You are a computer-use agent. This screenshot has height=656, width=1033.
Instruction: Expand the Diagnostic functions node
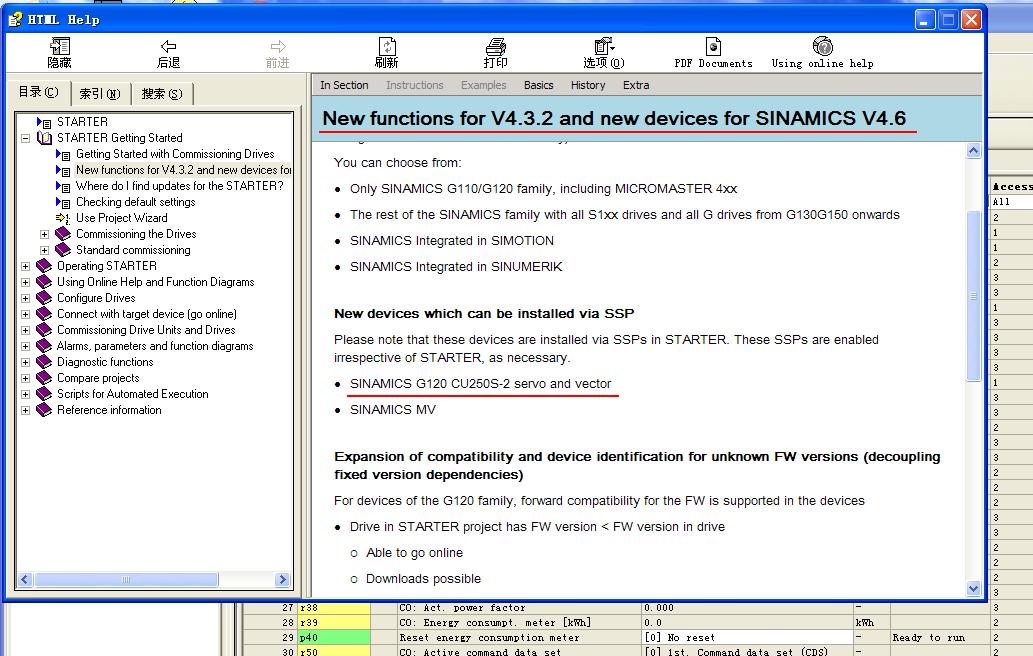tap(25, 362)
